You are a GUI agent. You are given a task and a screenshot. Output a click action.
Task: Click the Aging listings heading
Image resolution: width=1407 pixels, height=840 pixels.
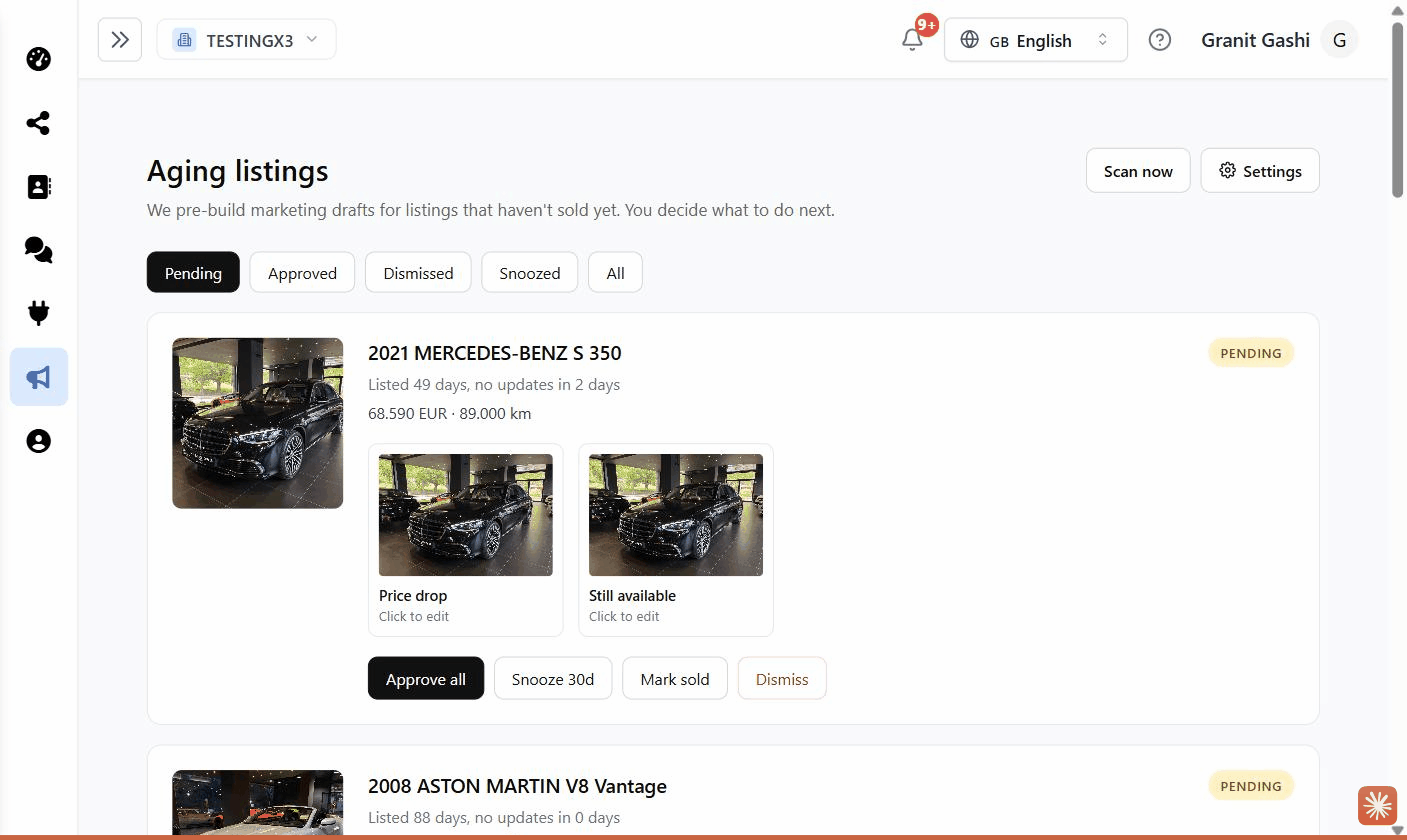point(238,171)
